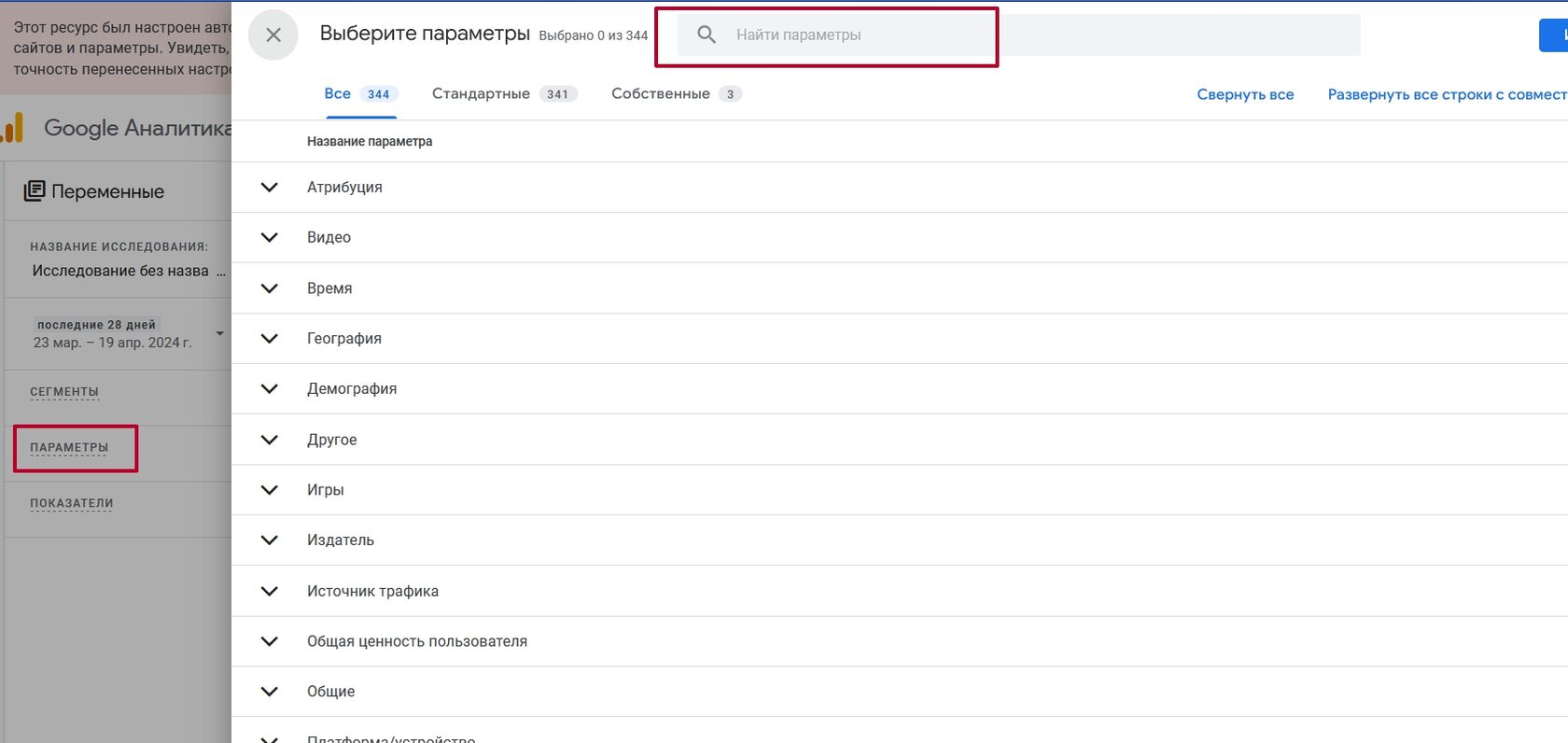
Task: Click the magnifier search icon
Action: pyautogui.click(x=707, y=35)
